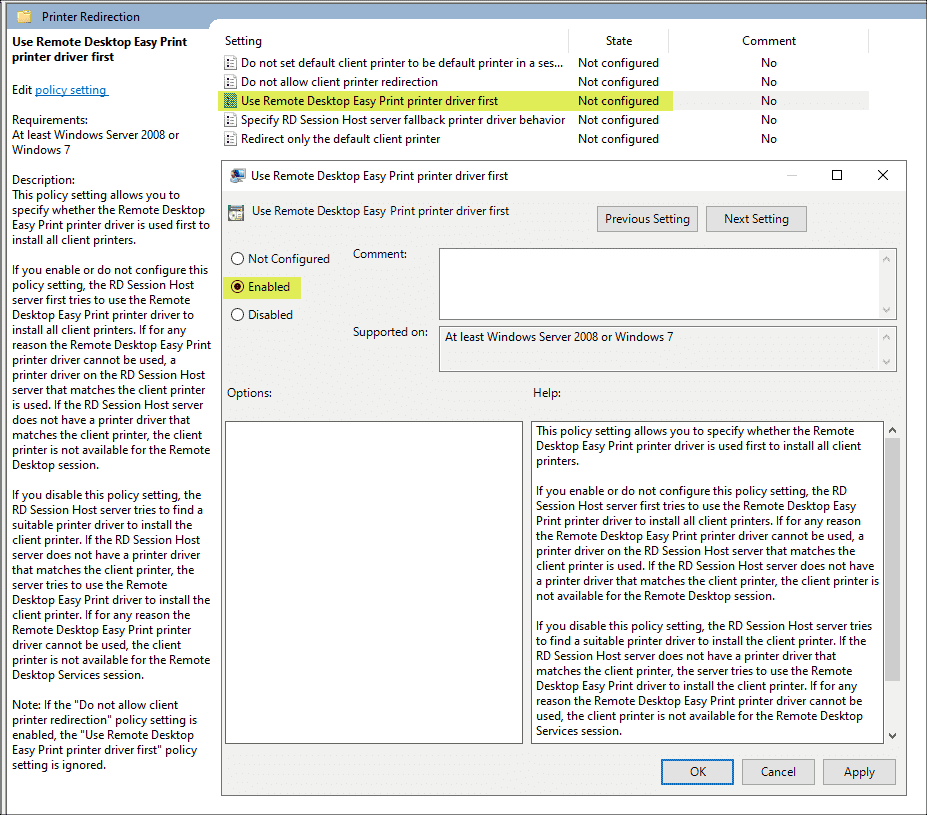
Task: Click the policy icon in the dialog header
Action: [x=236, y=211]
